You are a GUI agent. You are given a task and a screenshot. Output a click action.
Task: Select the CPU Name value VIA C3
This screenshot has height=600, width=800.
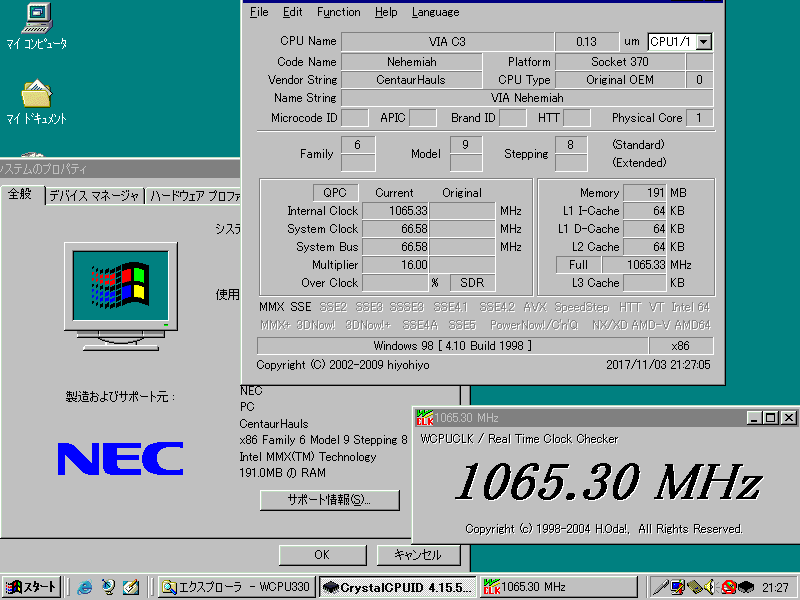pos(447,42)
